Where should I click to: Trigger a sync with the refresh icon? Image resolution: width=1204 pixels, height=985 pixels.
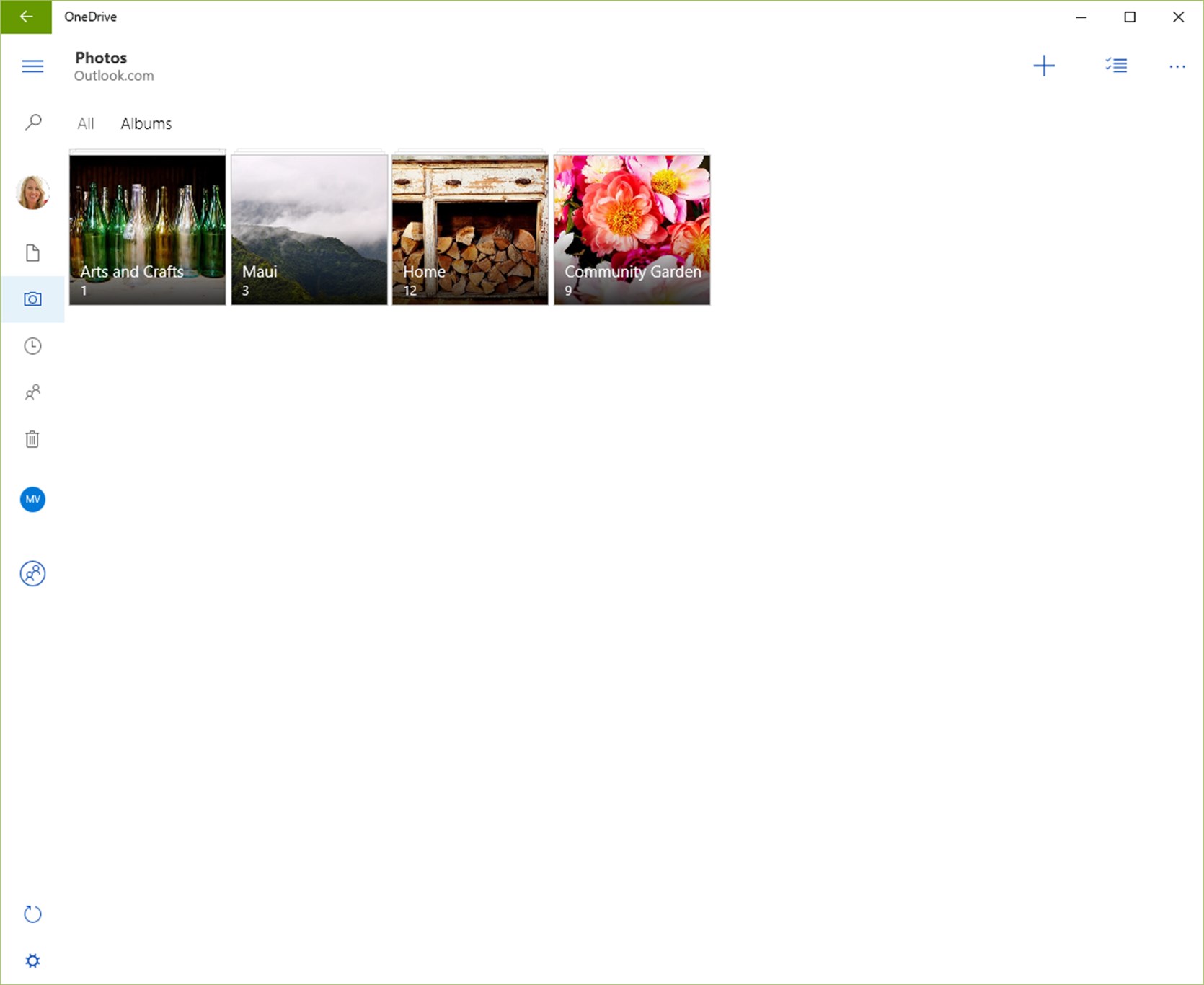(x=32, y=914)
